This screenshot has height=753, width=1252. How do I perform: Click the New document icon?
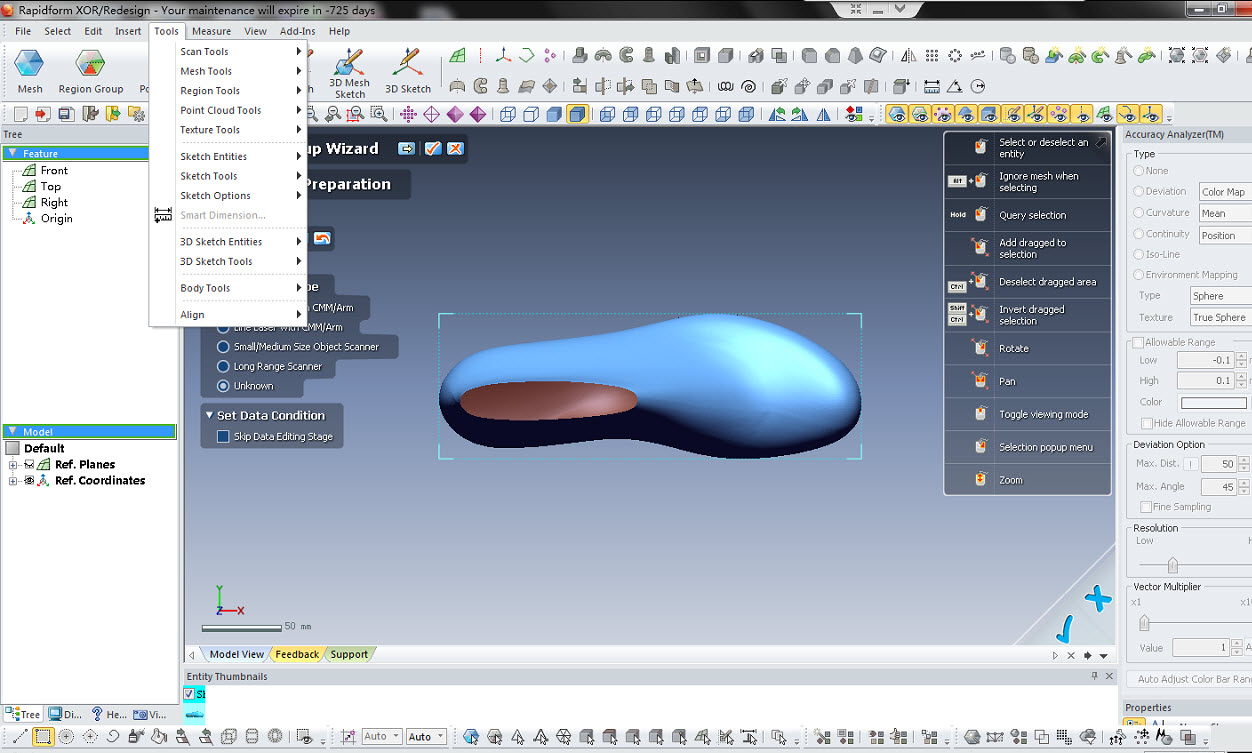20,115
